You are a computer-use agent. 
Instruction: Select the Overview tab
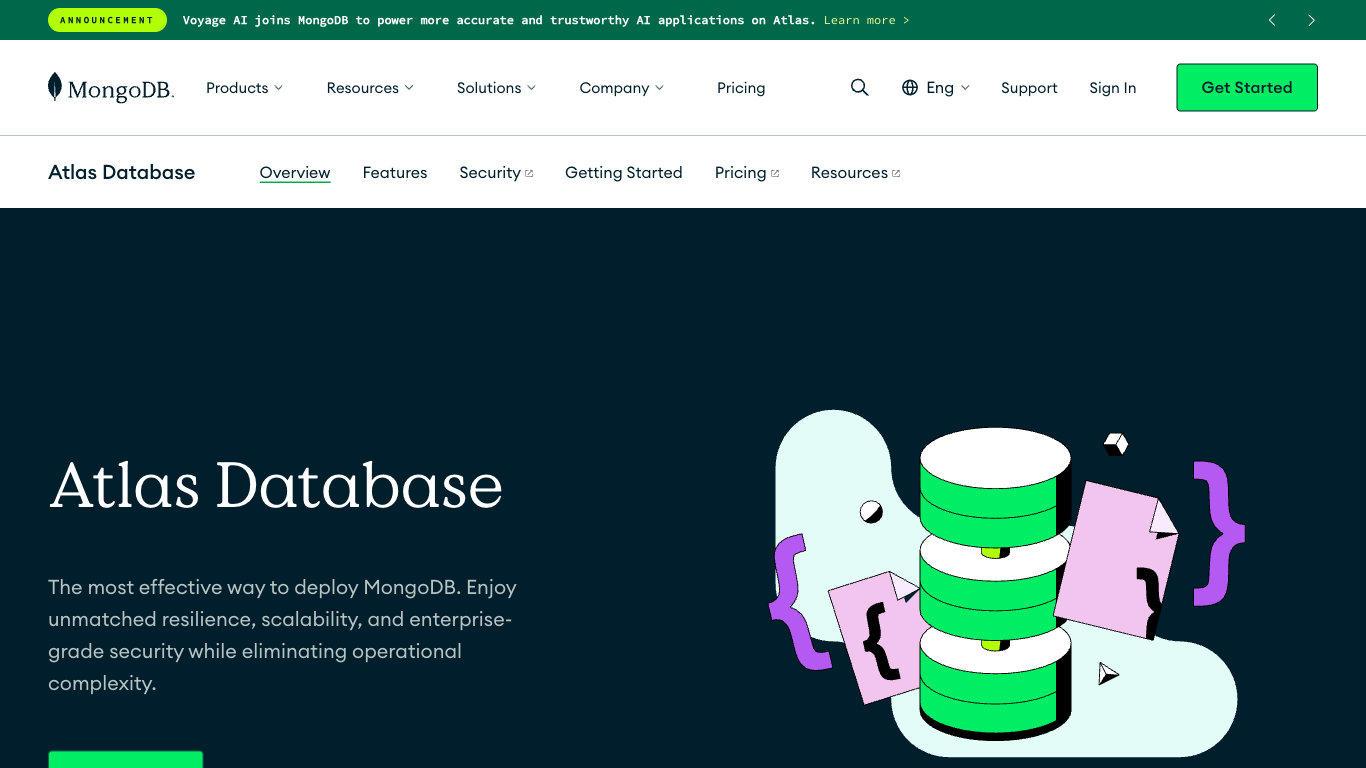(x=295, y=173)
